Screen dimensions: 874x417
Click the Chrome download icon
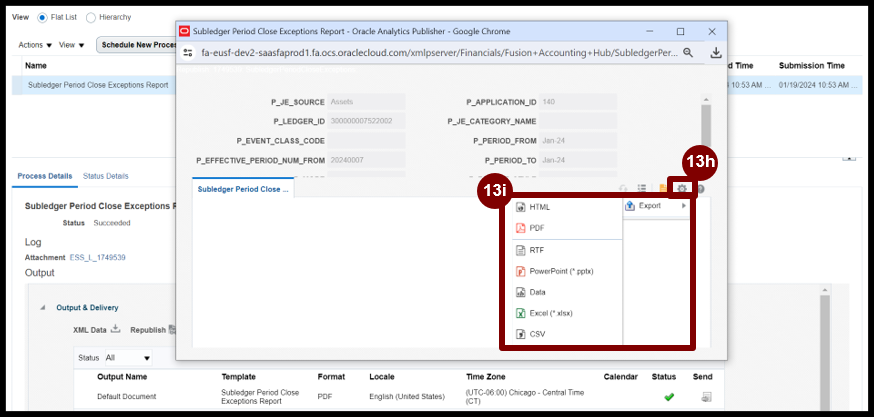(716, 52)
